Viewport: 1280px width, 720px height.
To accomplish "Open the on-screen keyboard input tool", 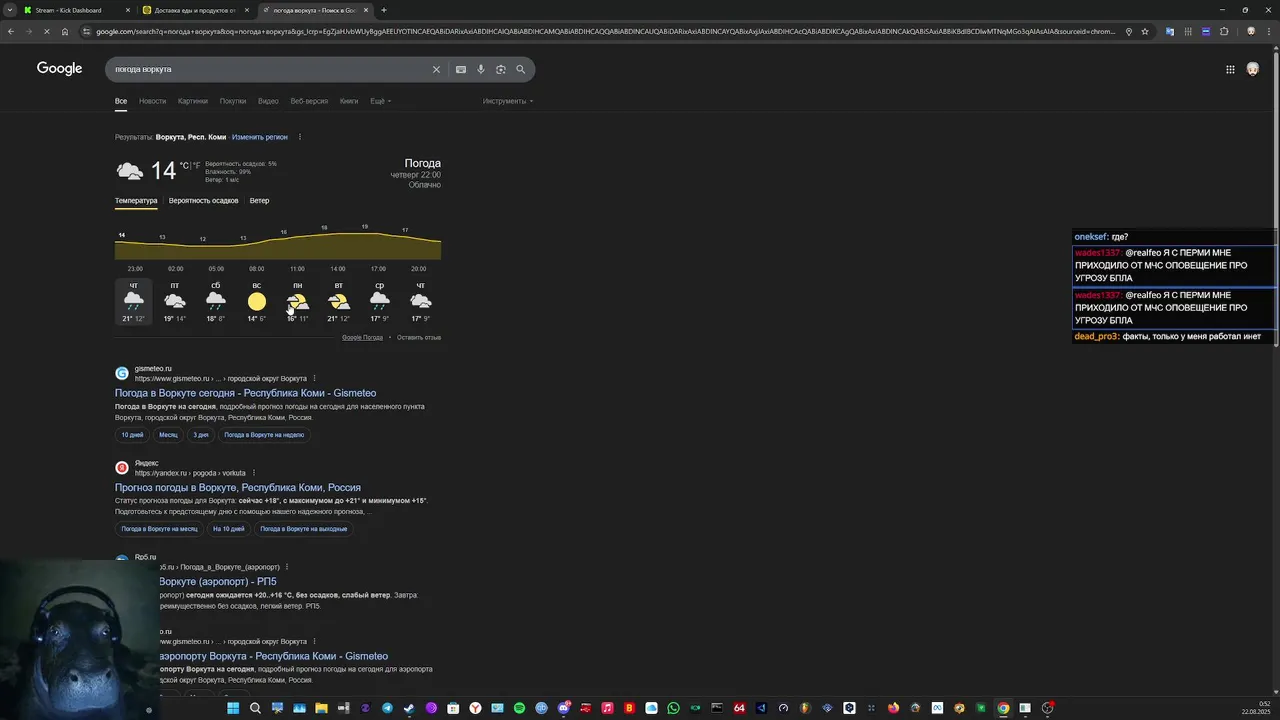I will pyautogui.click(x=461, y=69).
